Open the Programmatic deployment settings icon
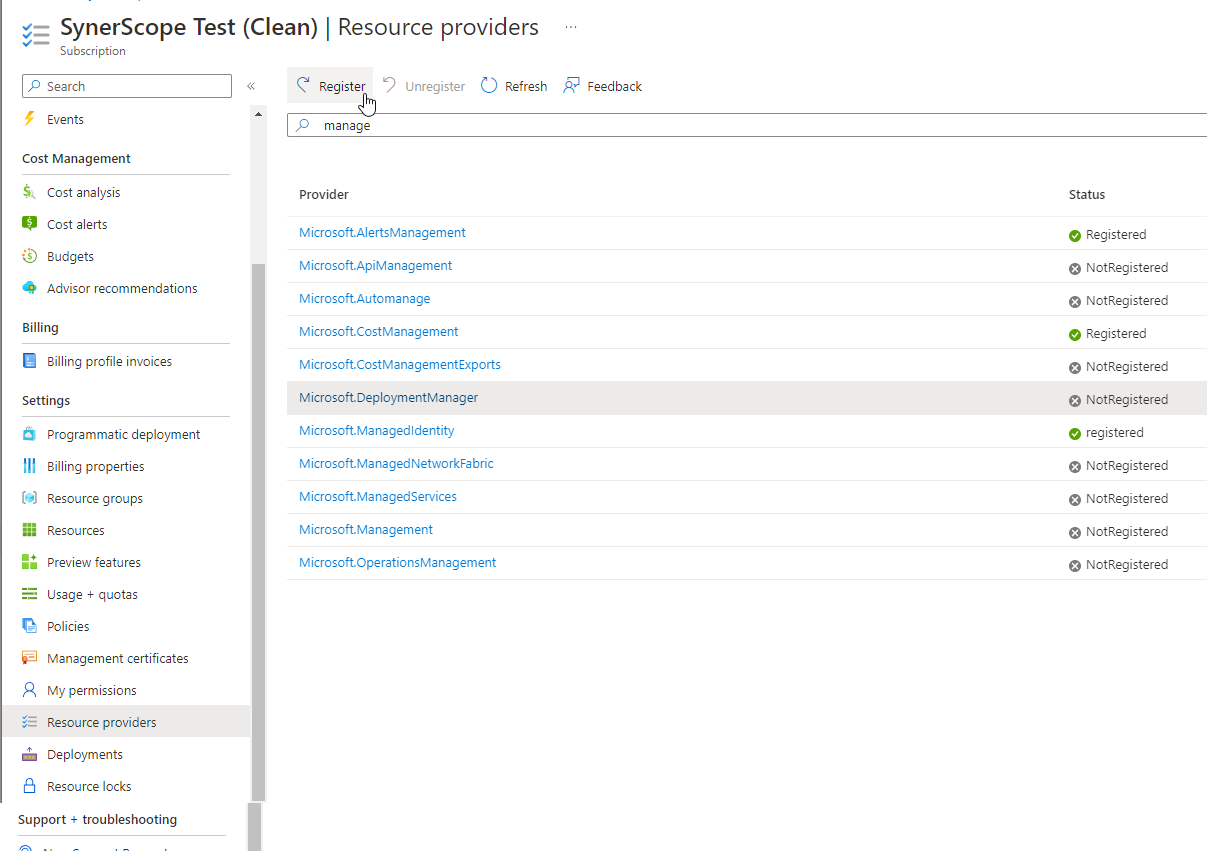Viewport: 1207px width, 851px height. pos(31,433)
